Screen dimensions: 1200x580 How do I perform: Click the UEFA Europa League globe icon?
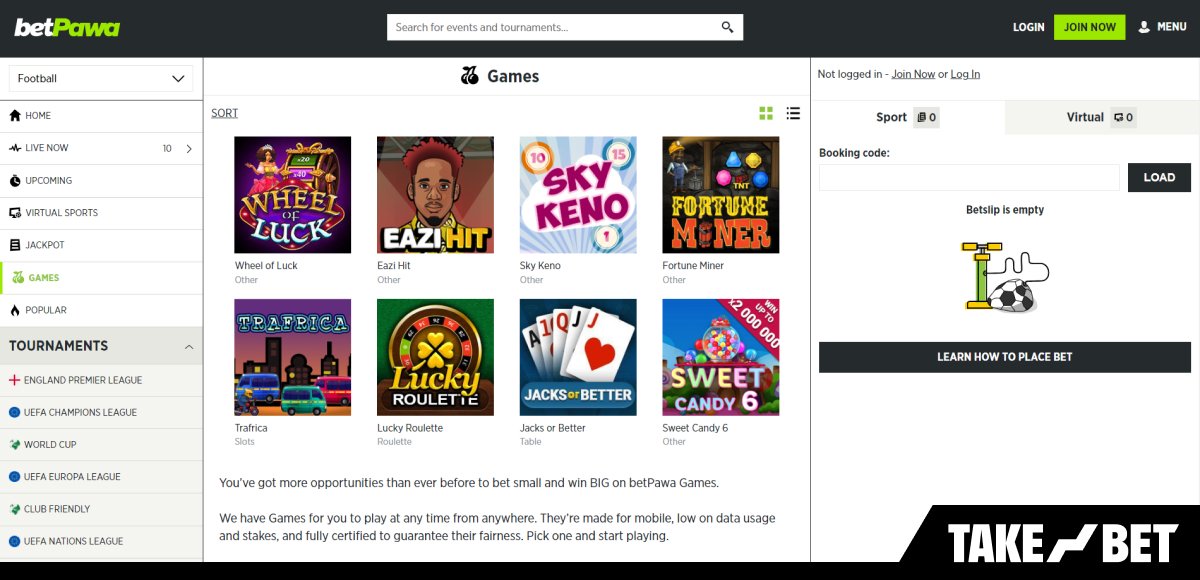[x=14, y=477]
